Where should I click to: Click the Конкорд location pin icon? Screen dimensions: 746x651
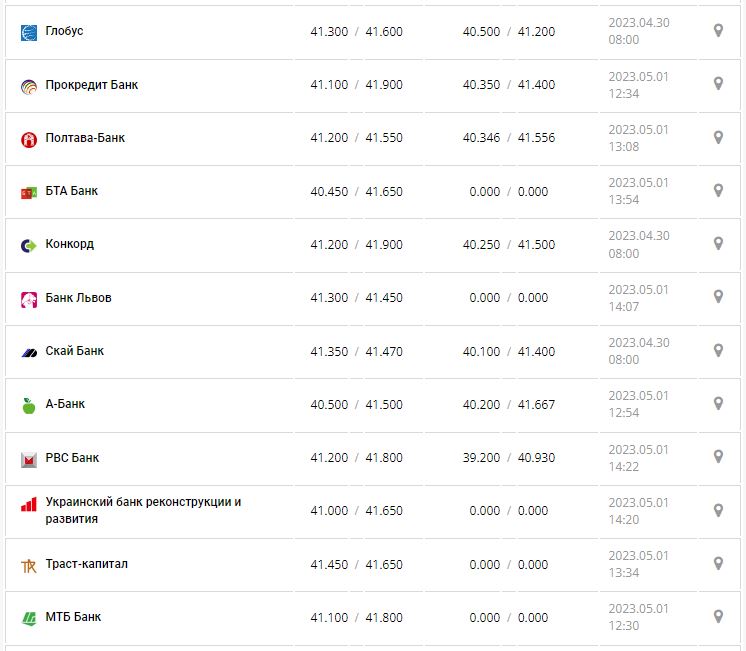tap(718, 243)
